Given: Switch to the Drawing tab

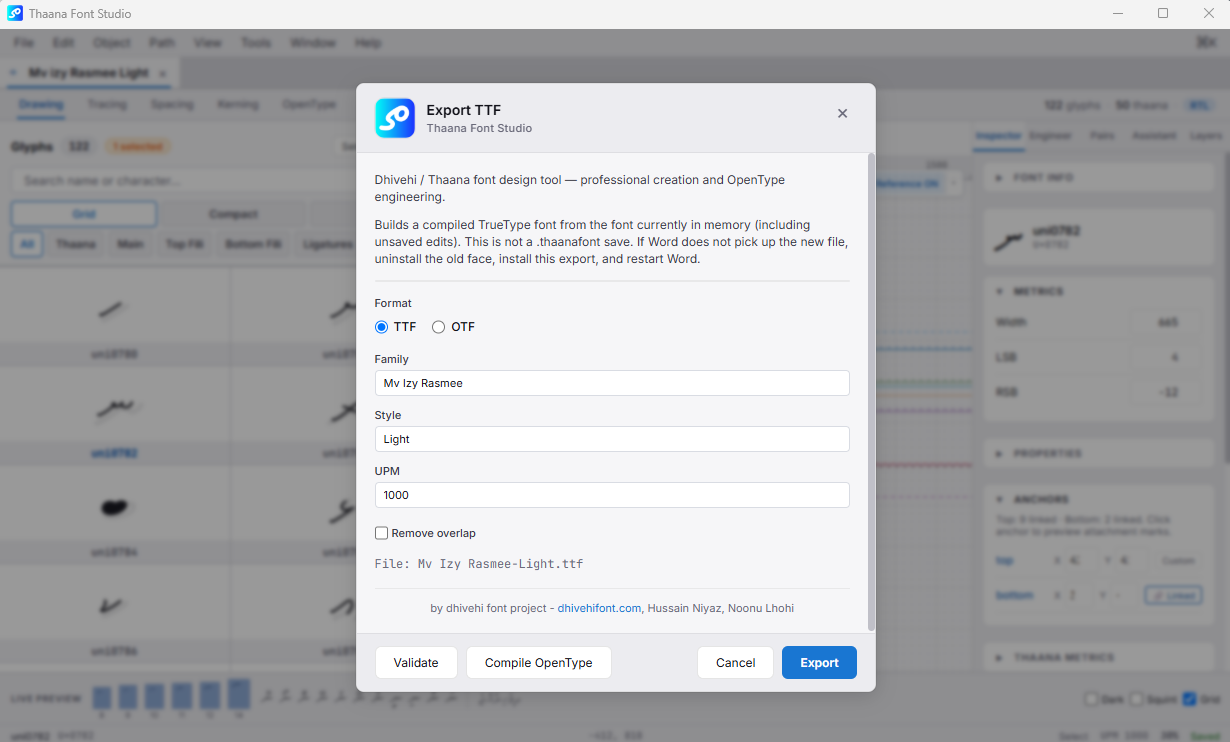Looking at the screenshot, I should coord(41,104).
